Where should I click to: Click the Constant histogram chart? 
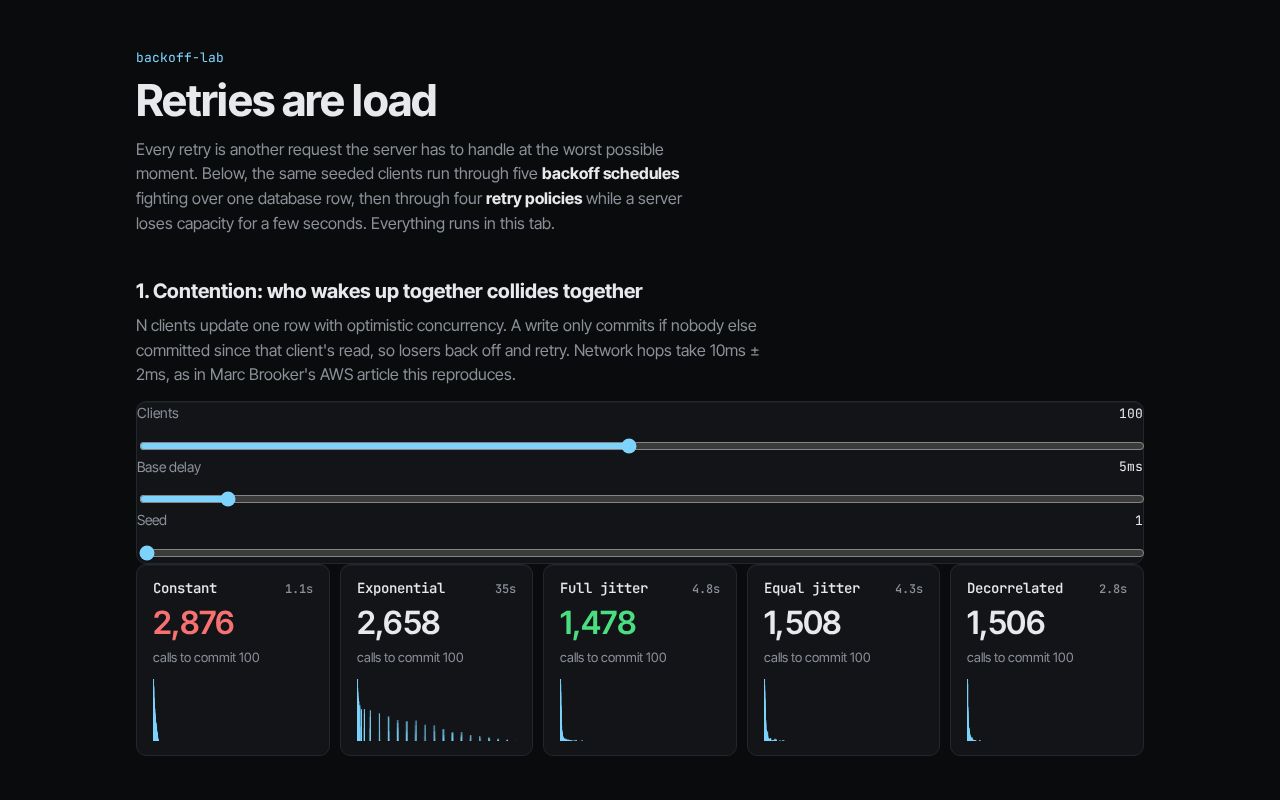[x=233, y=710]
